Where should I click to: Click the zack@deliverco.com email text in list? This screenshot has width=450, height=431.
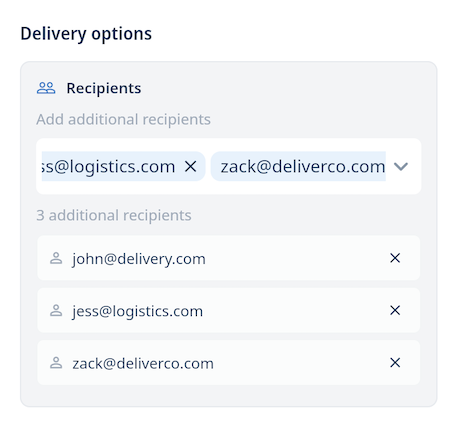143,363
